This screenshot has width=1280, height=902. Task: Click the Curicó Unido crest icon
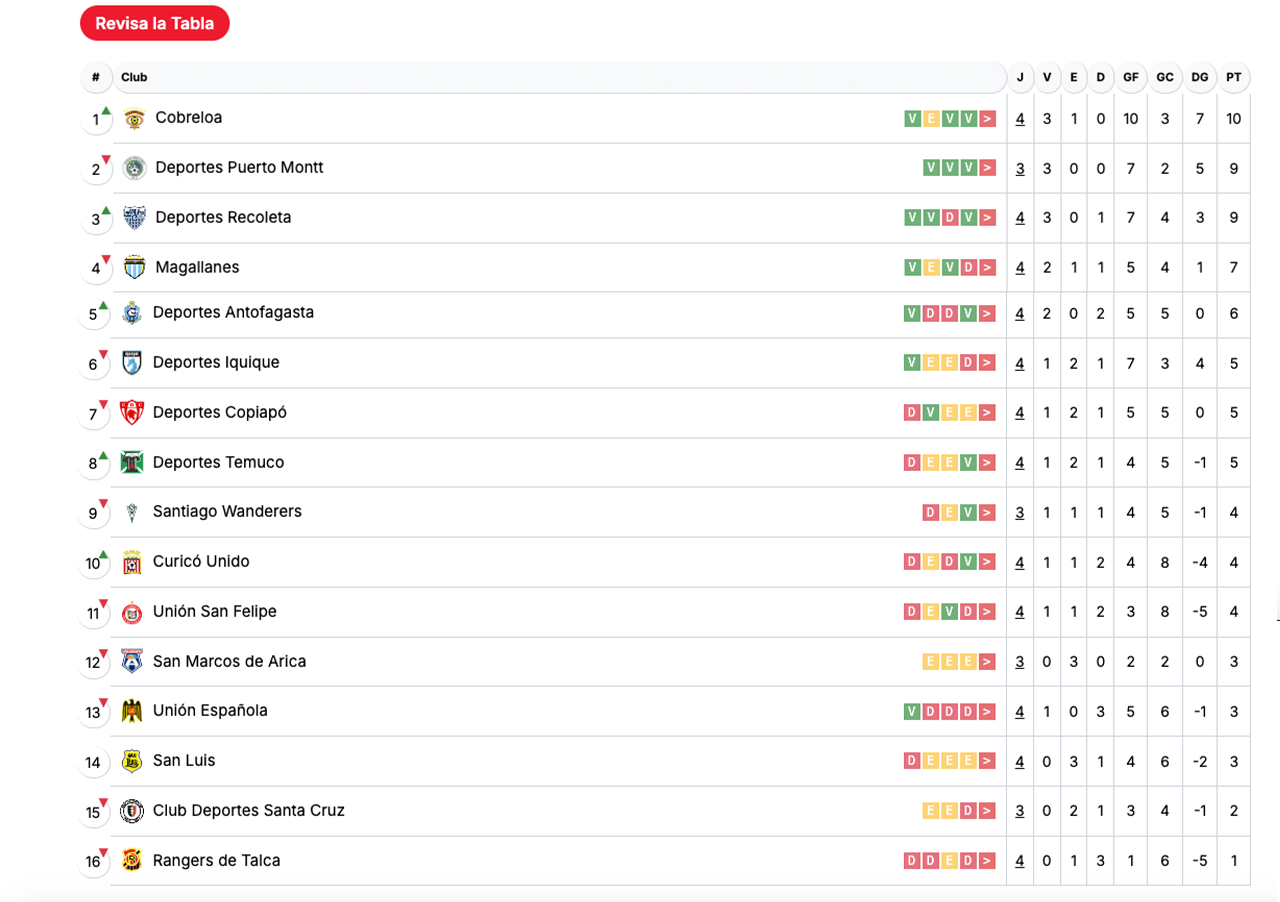[x=132, y=562]
